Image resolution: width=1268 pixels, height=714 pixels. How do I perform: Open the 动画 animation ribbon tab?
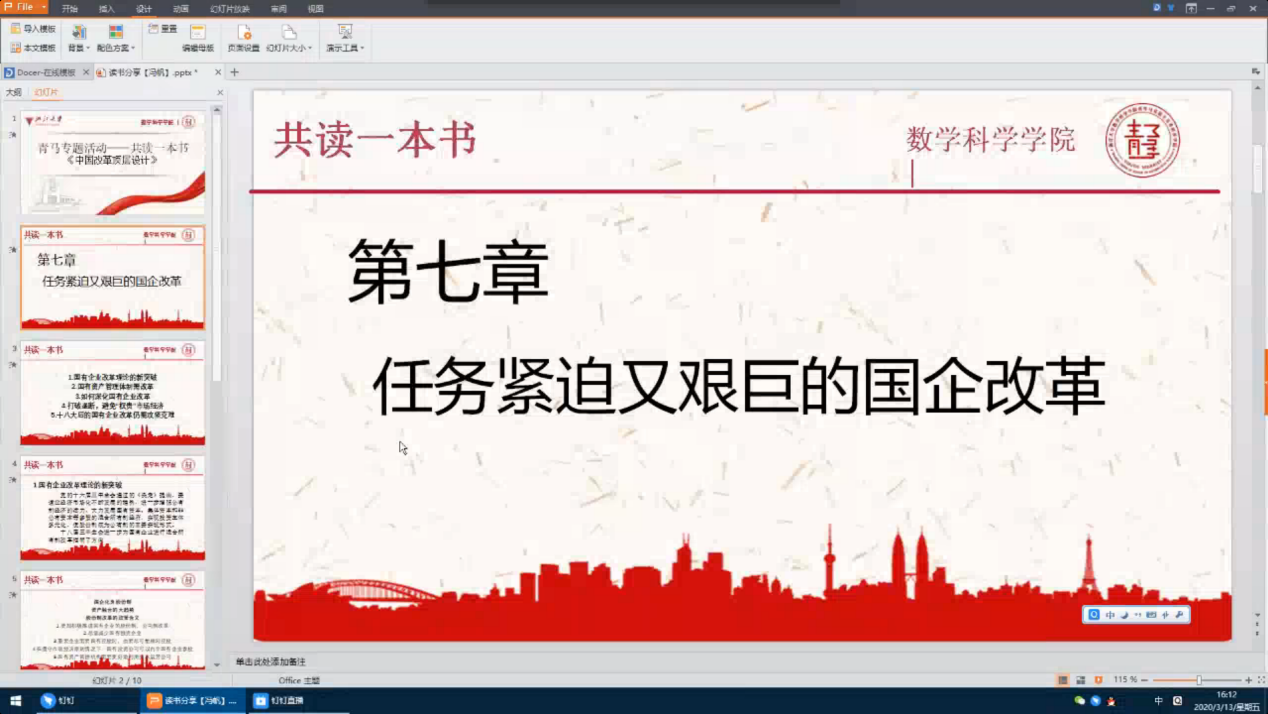(181, 8)
